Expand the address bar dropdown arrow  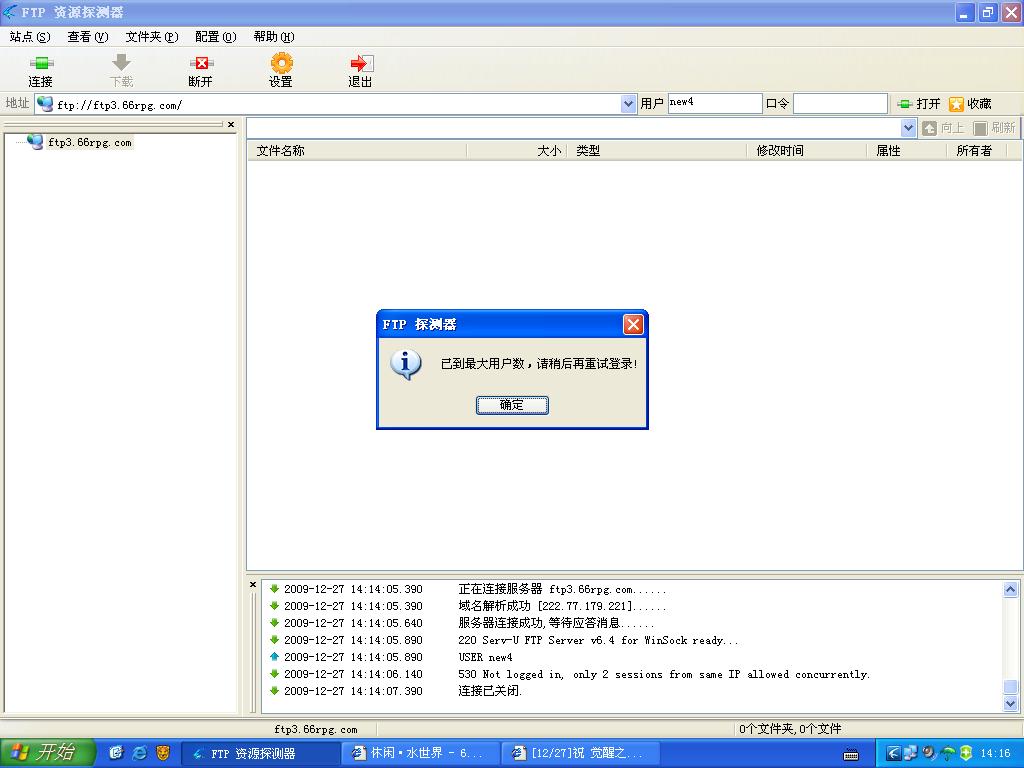(x=628, y=104)
